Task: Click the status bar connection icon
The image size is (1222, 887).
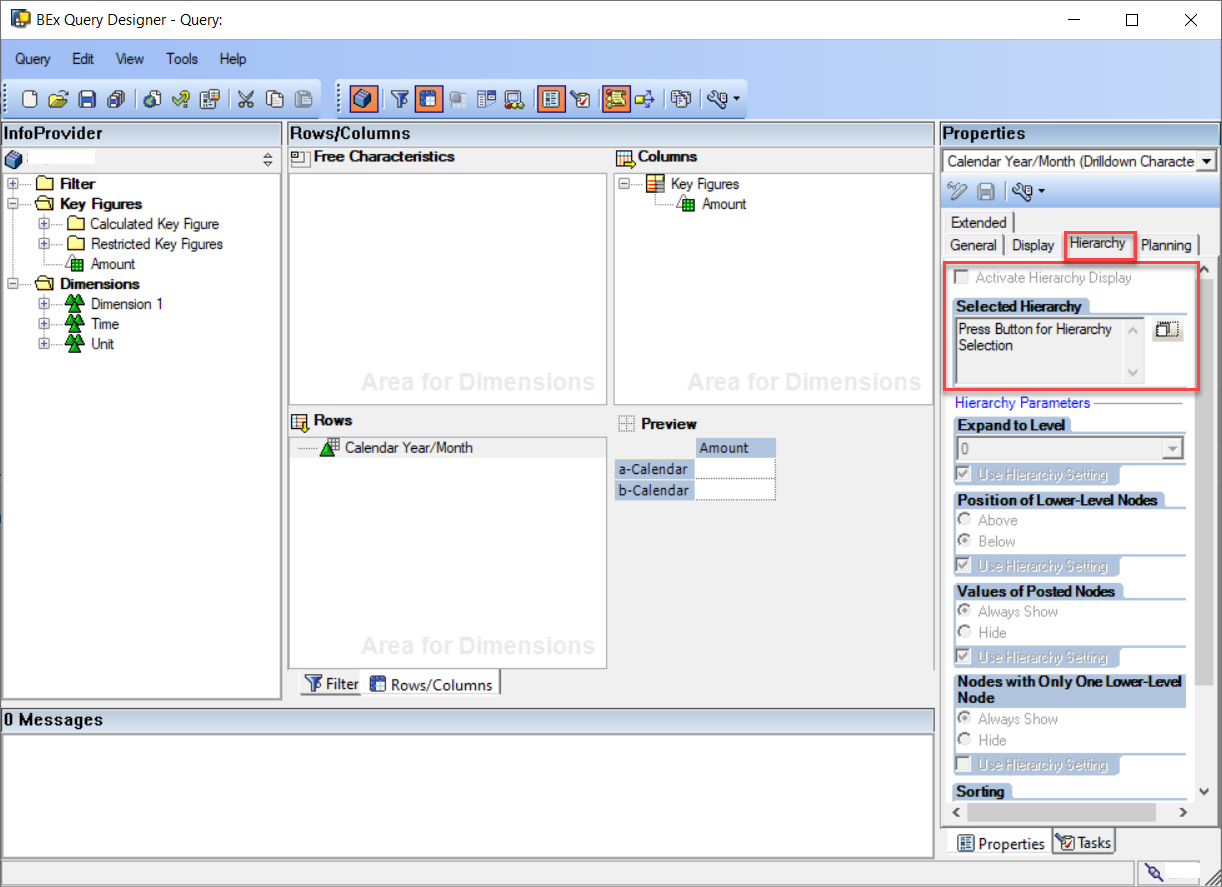Action: pos(1154,872)
